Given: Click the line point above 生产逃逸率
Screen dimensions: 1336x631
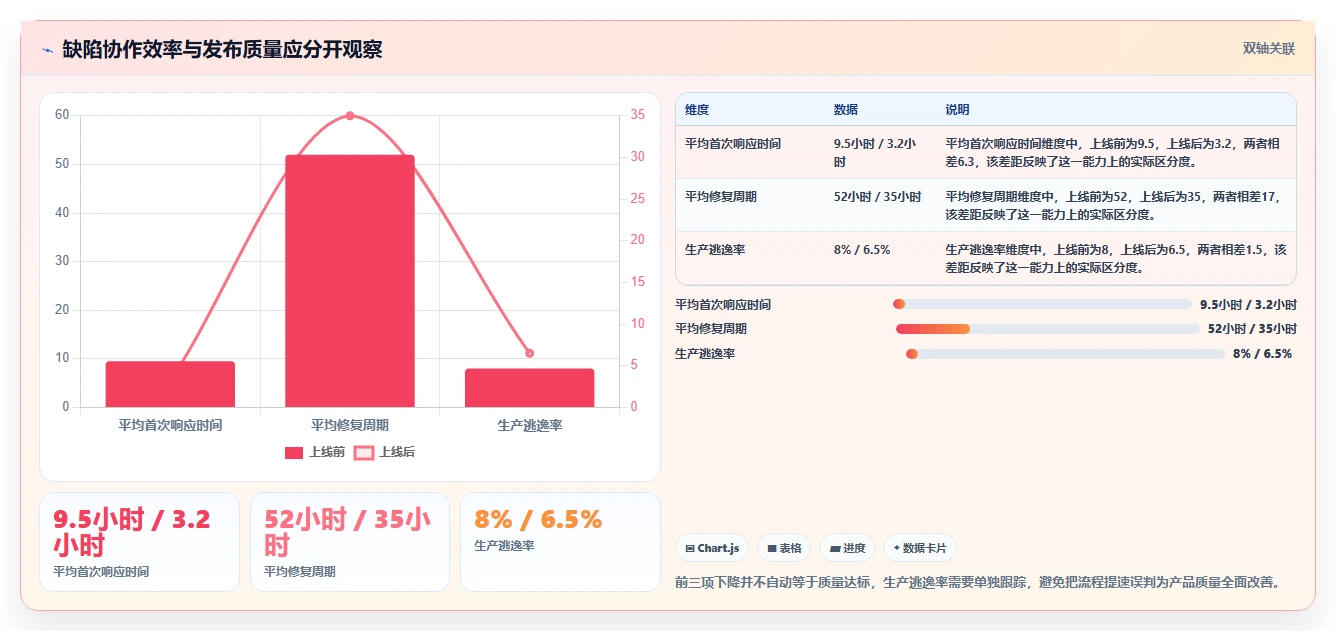Looking at the screenshot, I should click(x=529, y=353).
